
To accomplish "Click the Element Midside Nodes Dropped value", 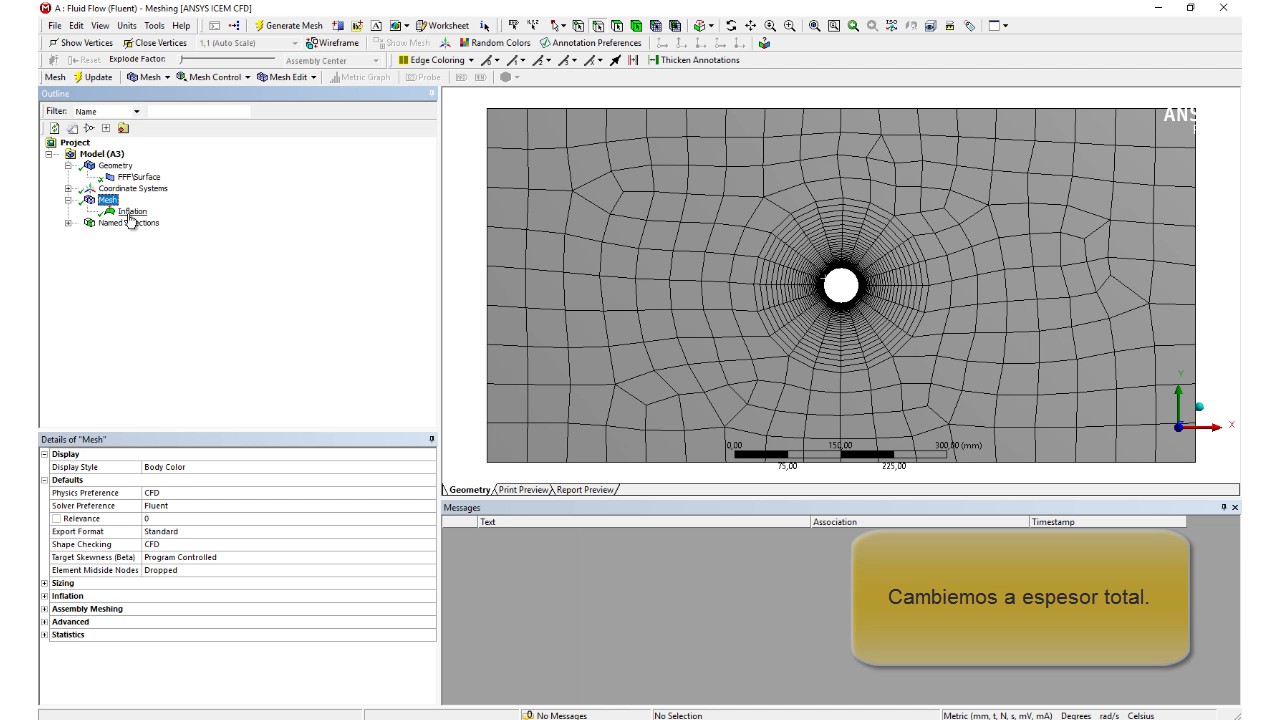I will (x=289, y=570).
